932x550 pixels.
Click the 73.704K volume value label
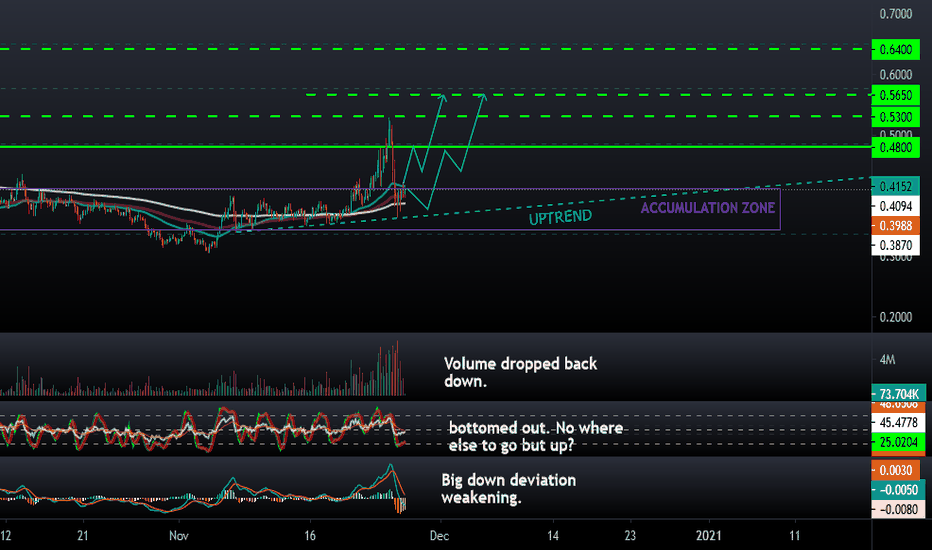click(x=898, y=394)
